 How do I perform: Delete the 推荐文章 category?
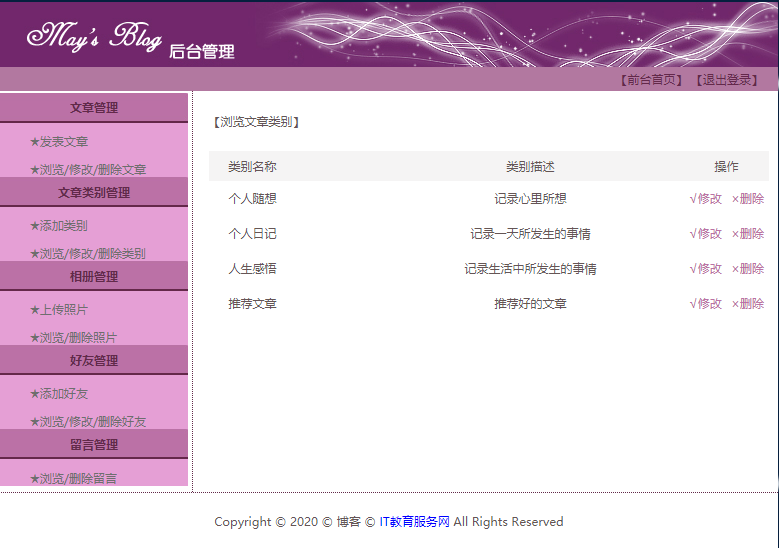pyautogui.click(x=748, y=304)
